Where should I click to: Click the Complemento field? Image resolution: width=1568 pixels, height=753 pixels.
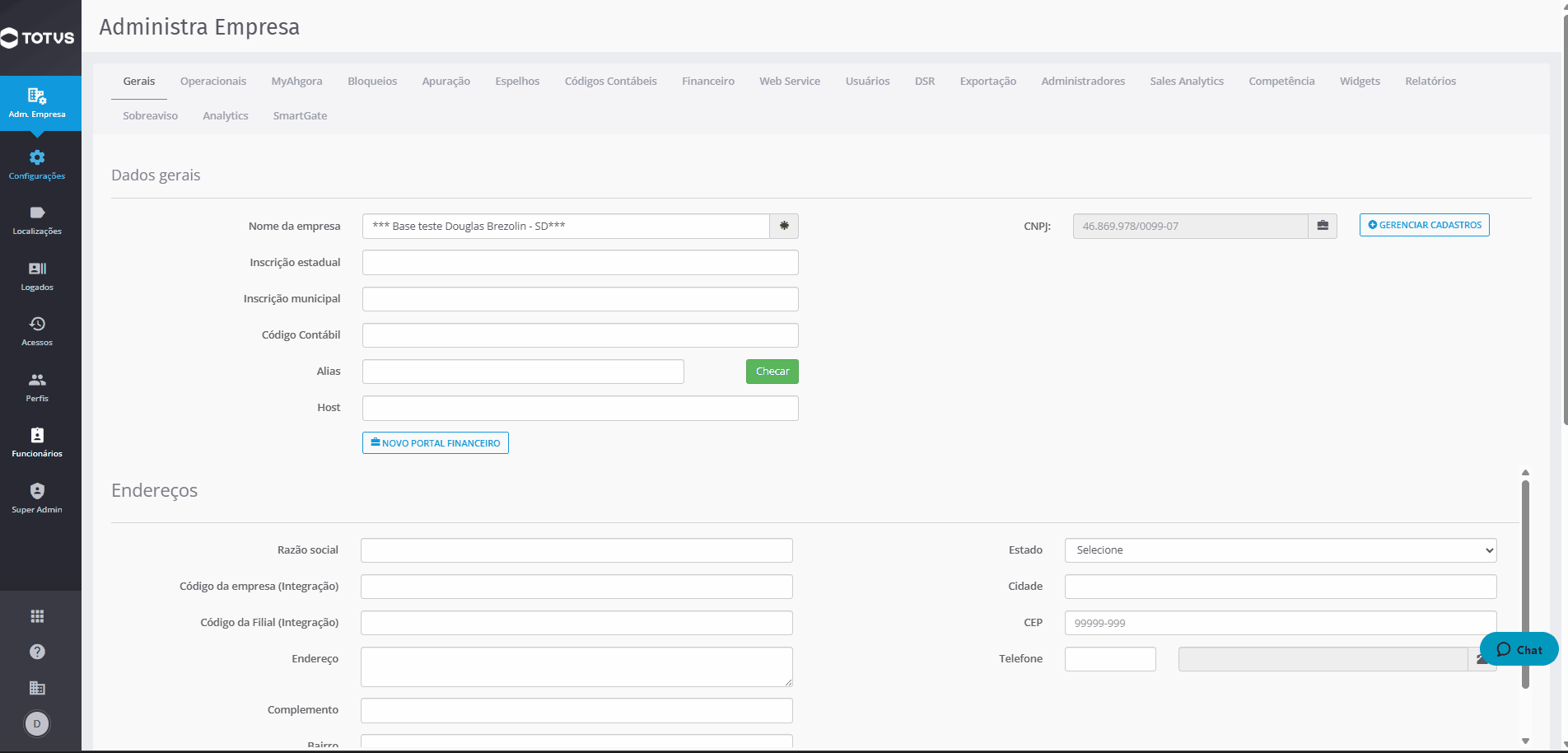pos(576,710)
